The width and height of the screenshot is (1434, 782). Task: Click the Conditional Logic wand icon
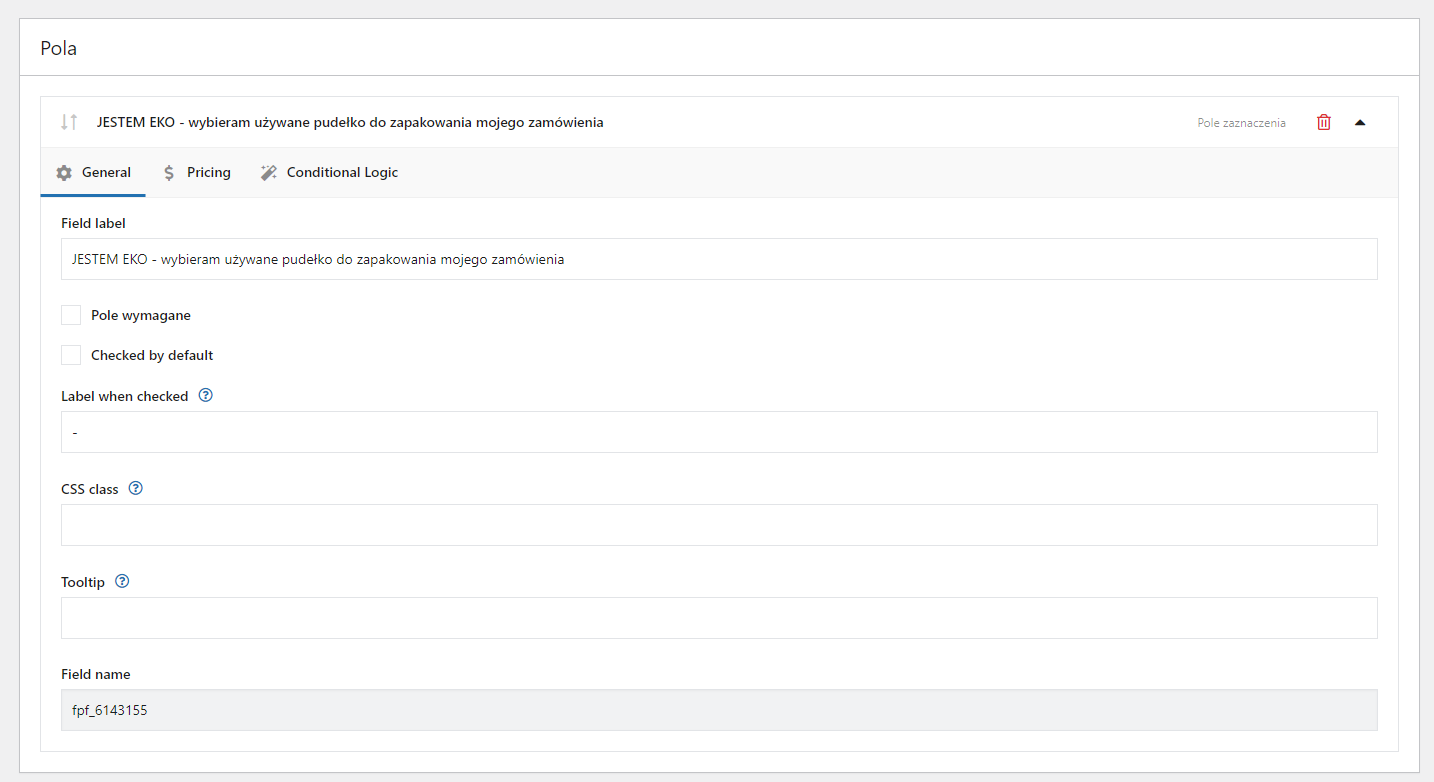(269, 173)
